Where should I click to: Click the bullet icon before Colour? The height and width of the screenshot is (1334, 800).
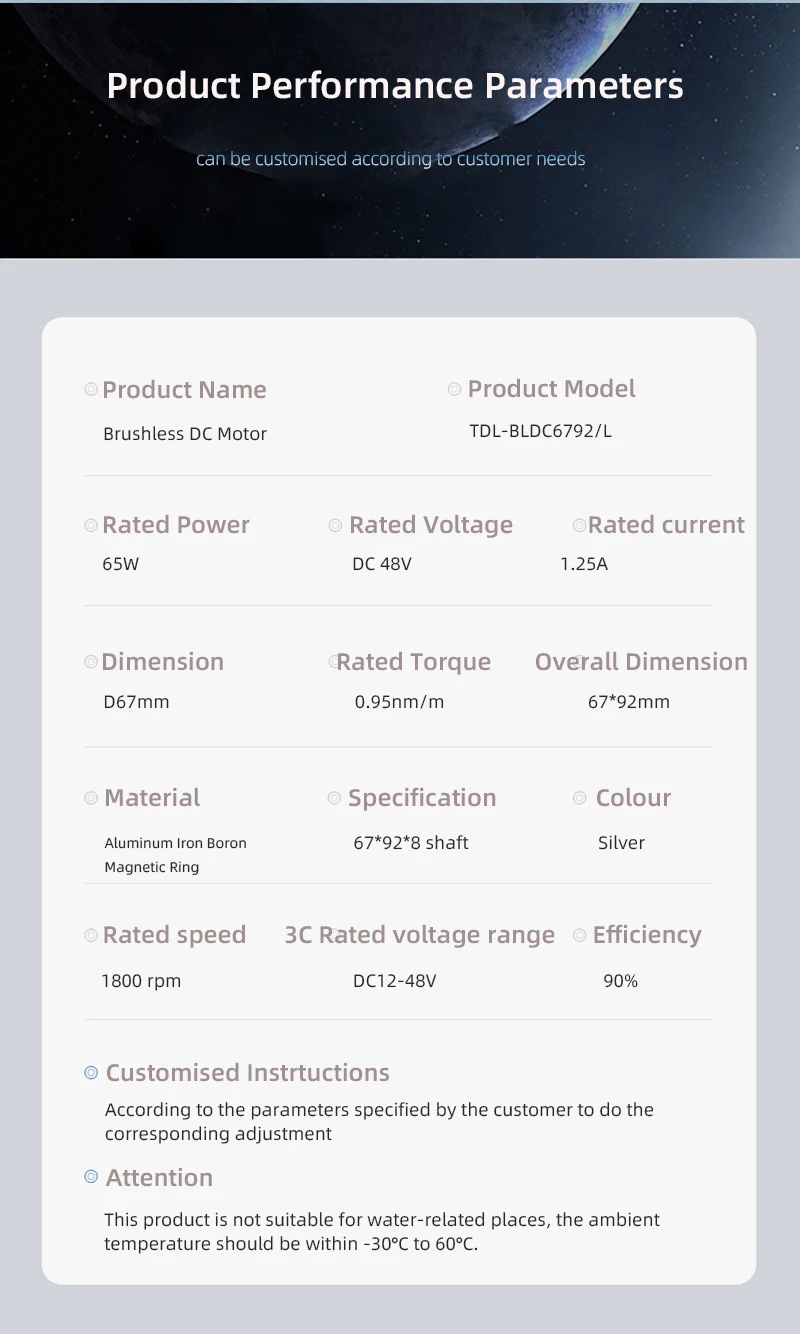pos(580,798)
